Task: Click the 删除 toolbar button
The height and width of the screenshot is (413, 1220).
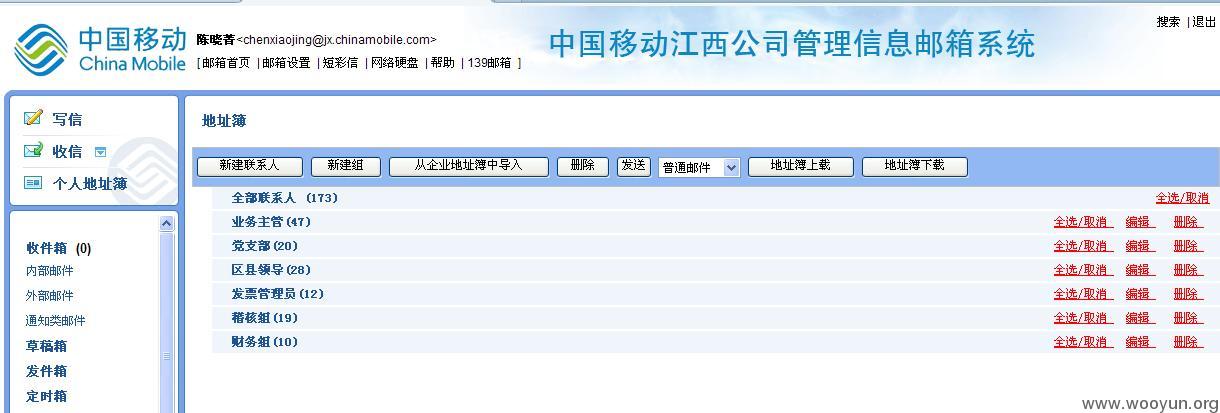Action: tap(583, 166)
